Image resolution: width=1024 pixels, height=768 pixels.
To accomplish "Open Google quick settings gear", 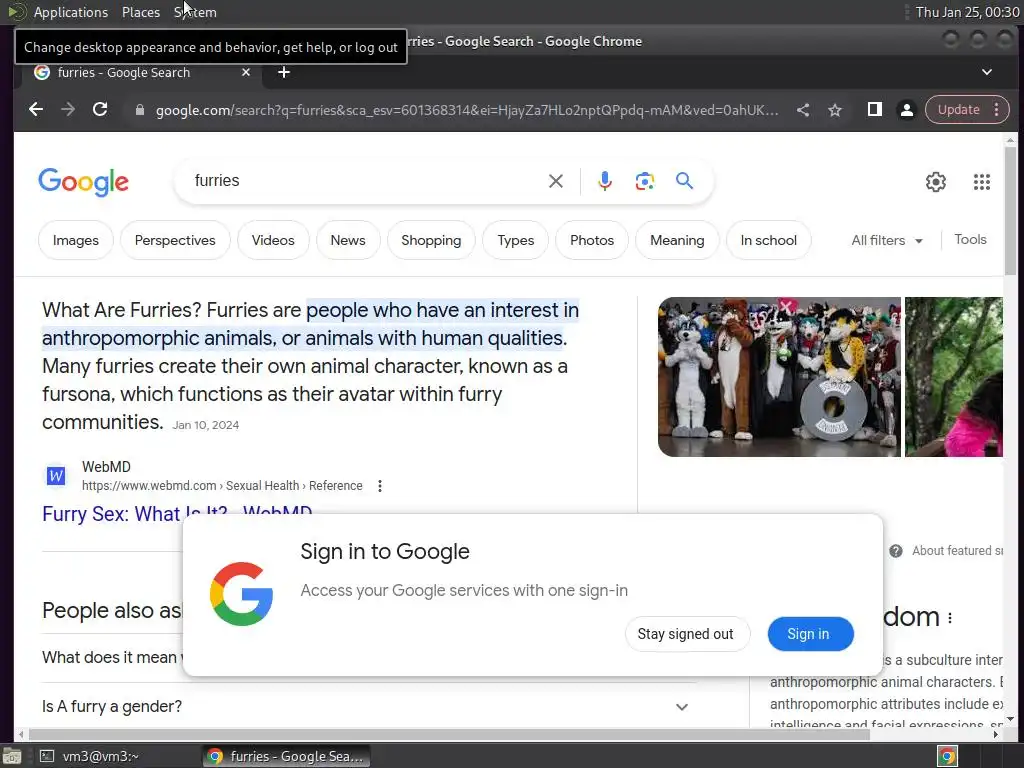I will pyautogui.click(x=936, y=182).
